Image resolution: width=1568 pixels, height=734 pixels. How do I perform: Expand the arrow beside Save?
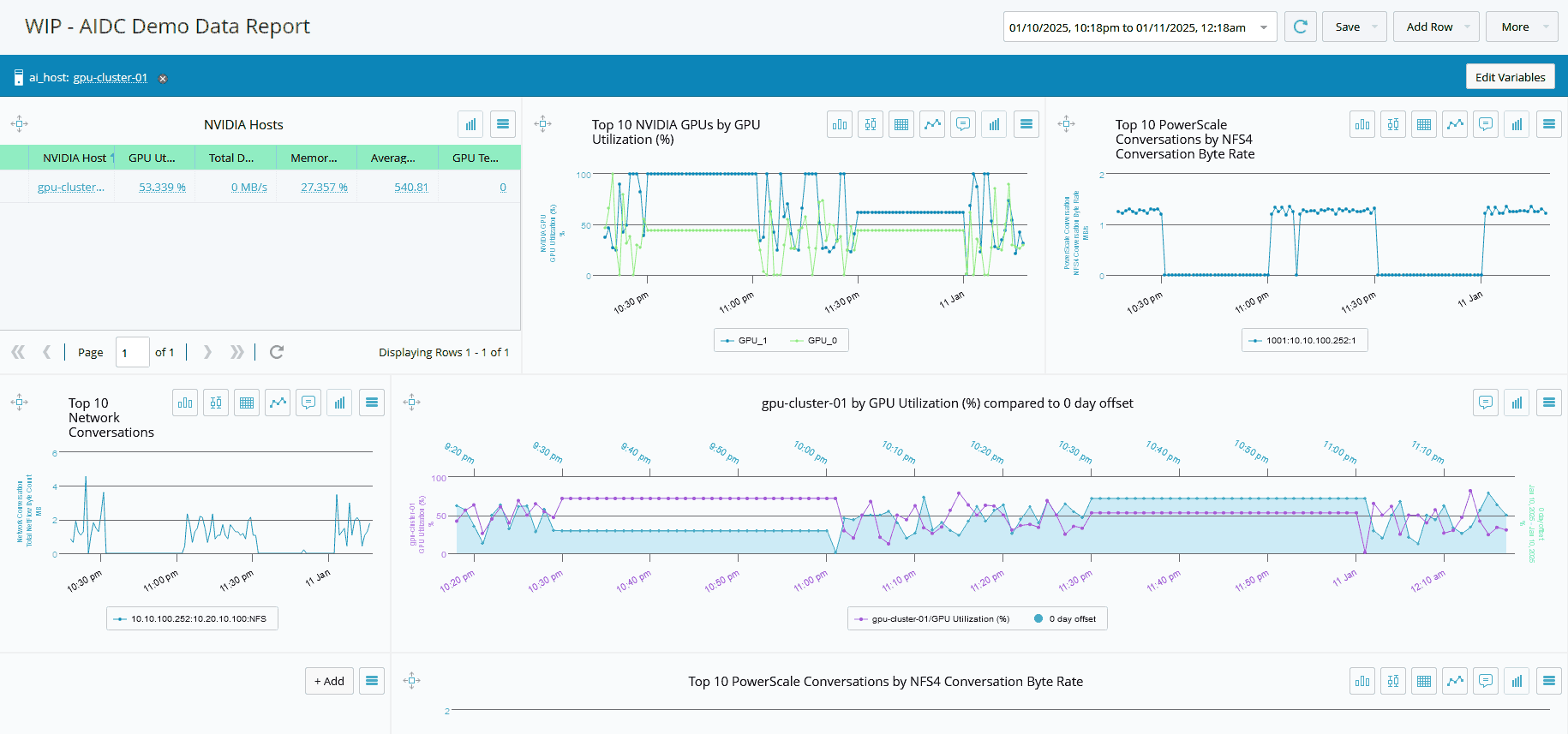tap(1374, 27)
